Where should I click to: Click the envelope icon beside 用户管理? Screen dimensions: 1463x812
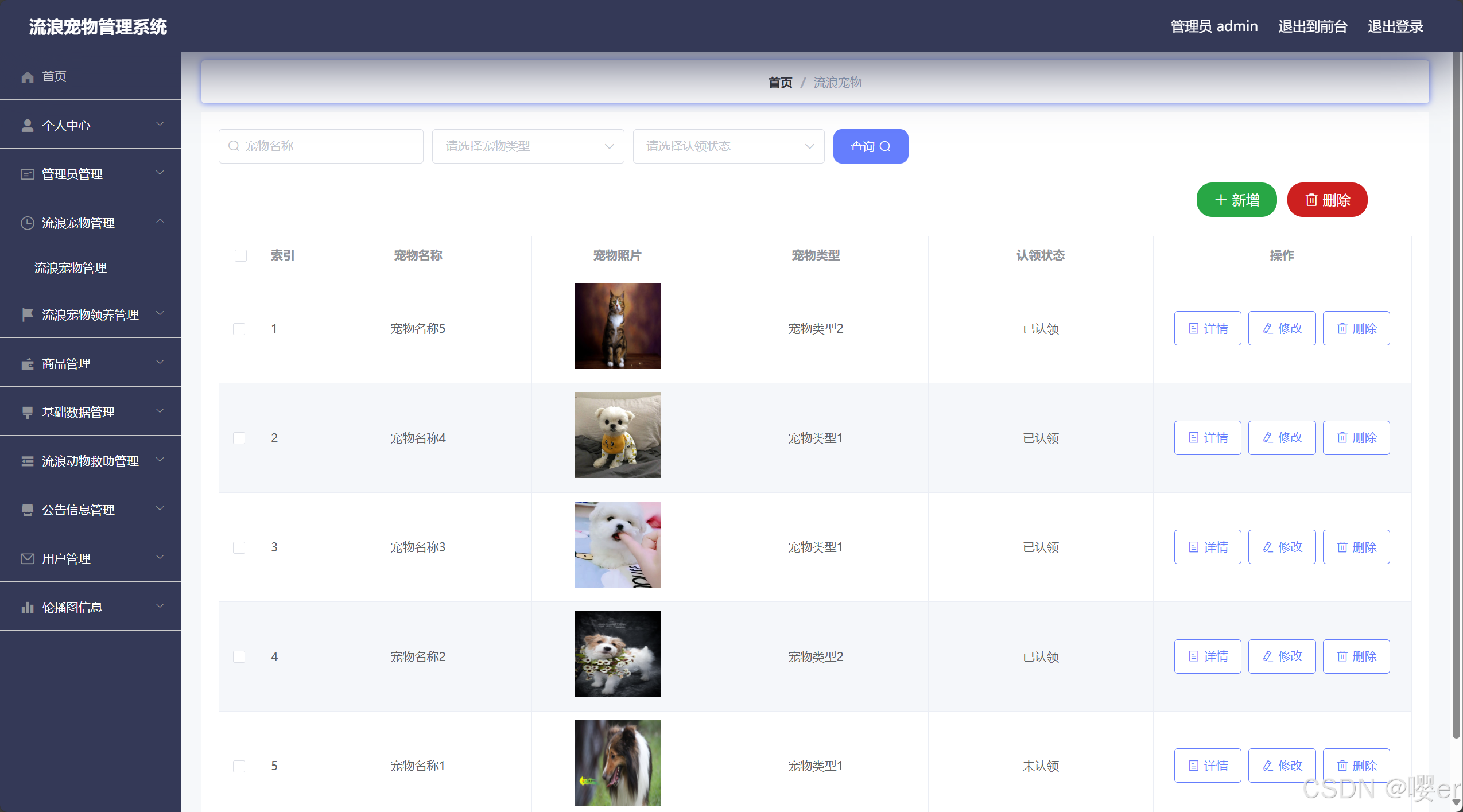(28, 559)
